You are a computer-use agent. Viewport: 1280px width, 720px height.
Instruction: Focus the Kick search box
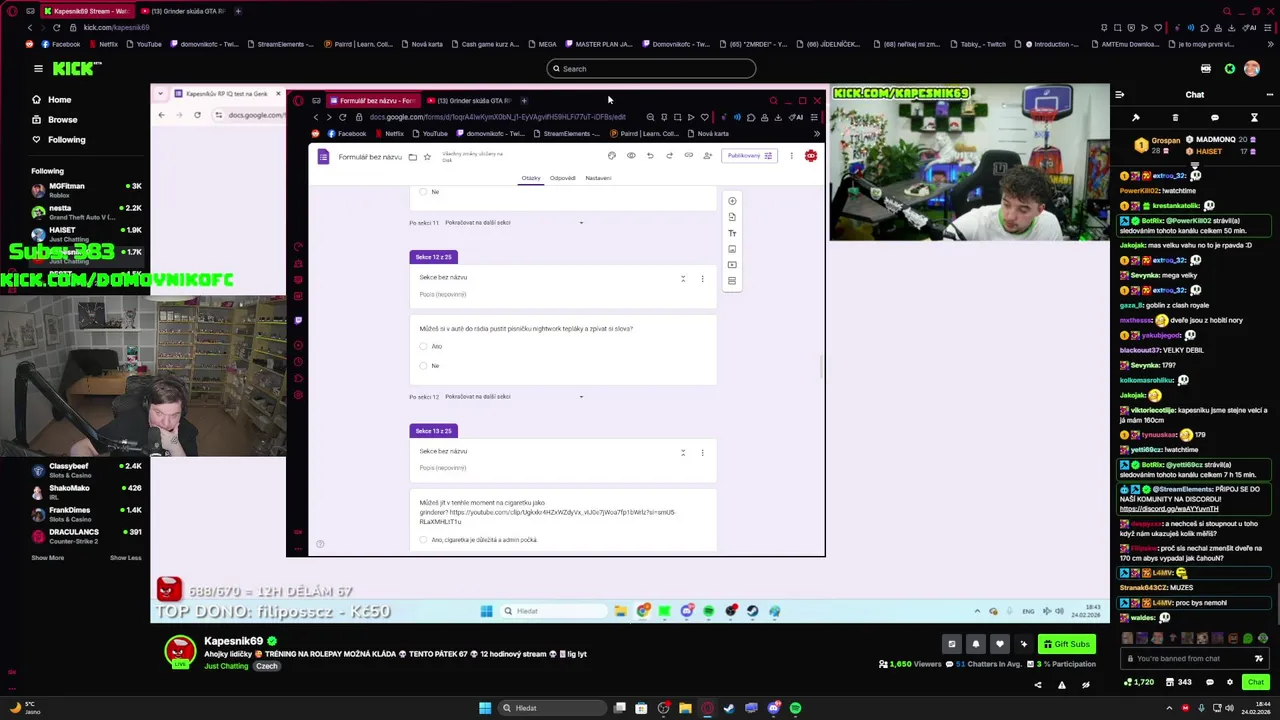coord(651,69)
